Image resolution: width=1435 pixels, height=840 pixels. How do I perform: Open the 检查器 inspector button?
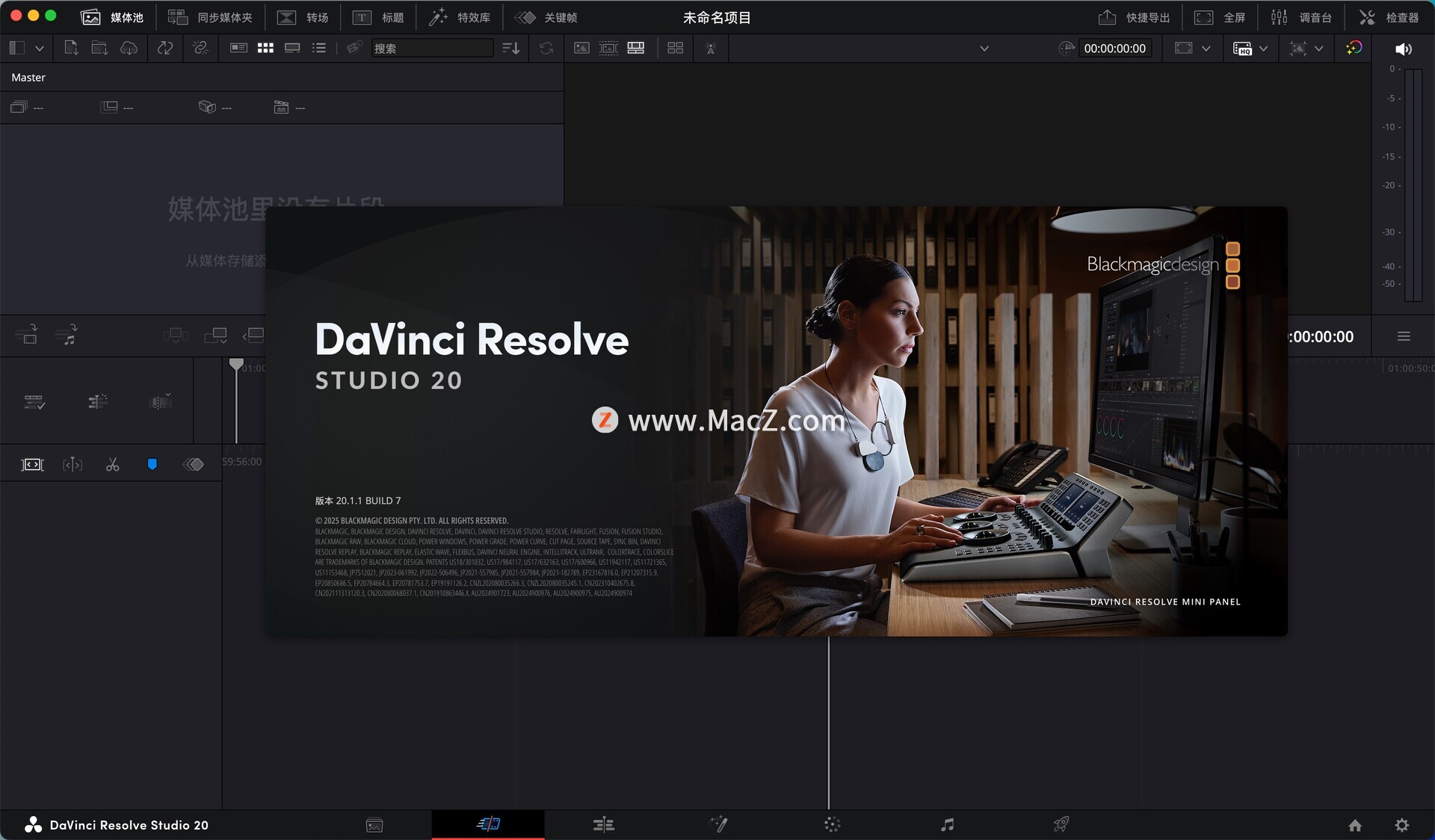1389,17
